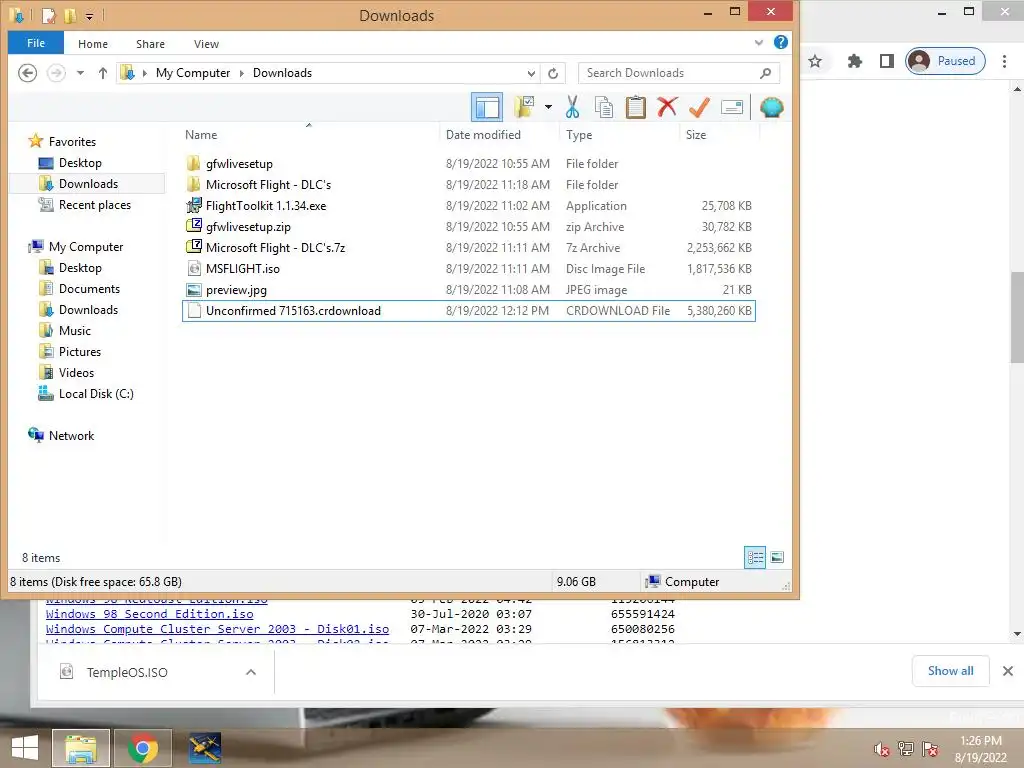Screen dimensions: 1024x768
Task: Switch to Details view layout
Action: [x=755, y=558]
